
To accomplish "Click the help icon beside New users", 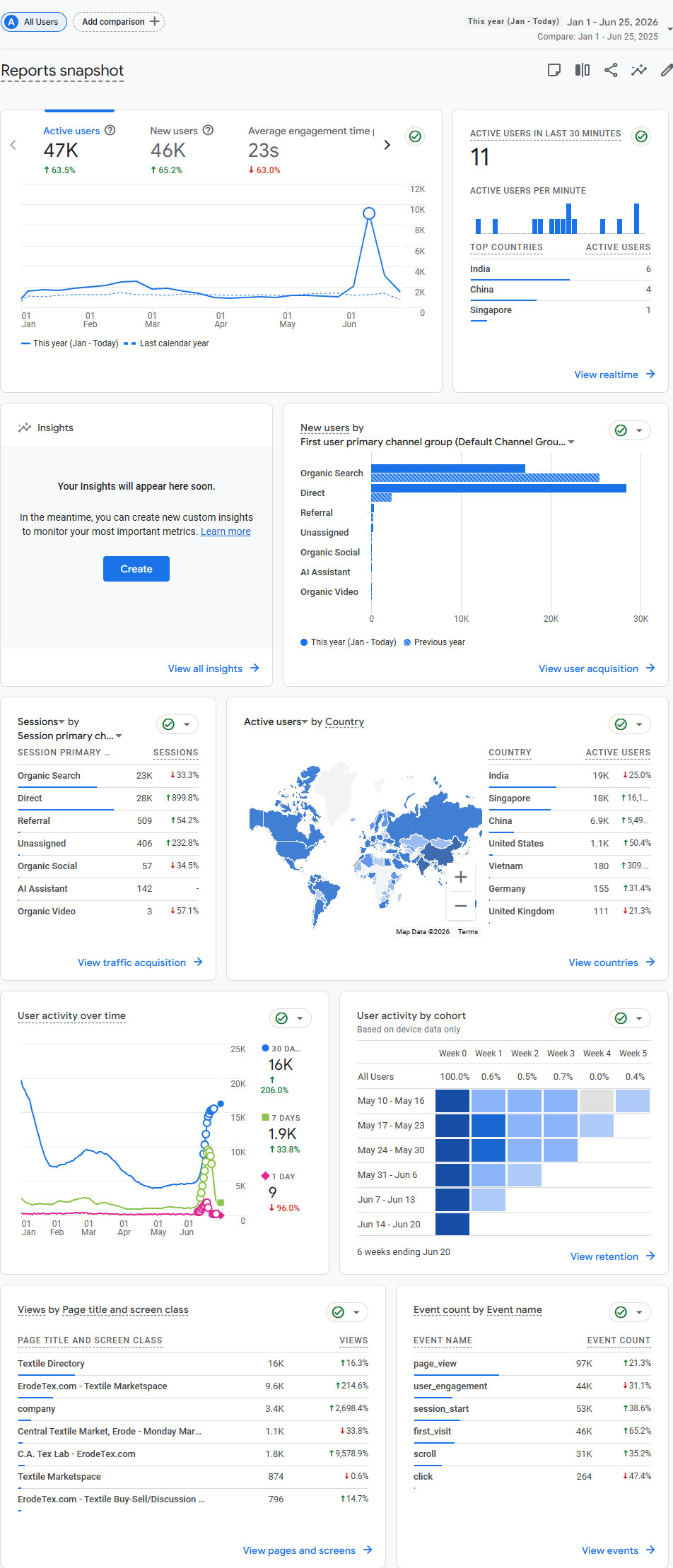I will click(208, 130).
